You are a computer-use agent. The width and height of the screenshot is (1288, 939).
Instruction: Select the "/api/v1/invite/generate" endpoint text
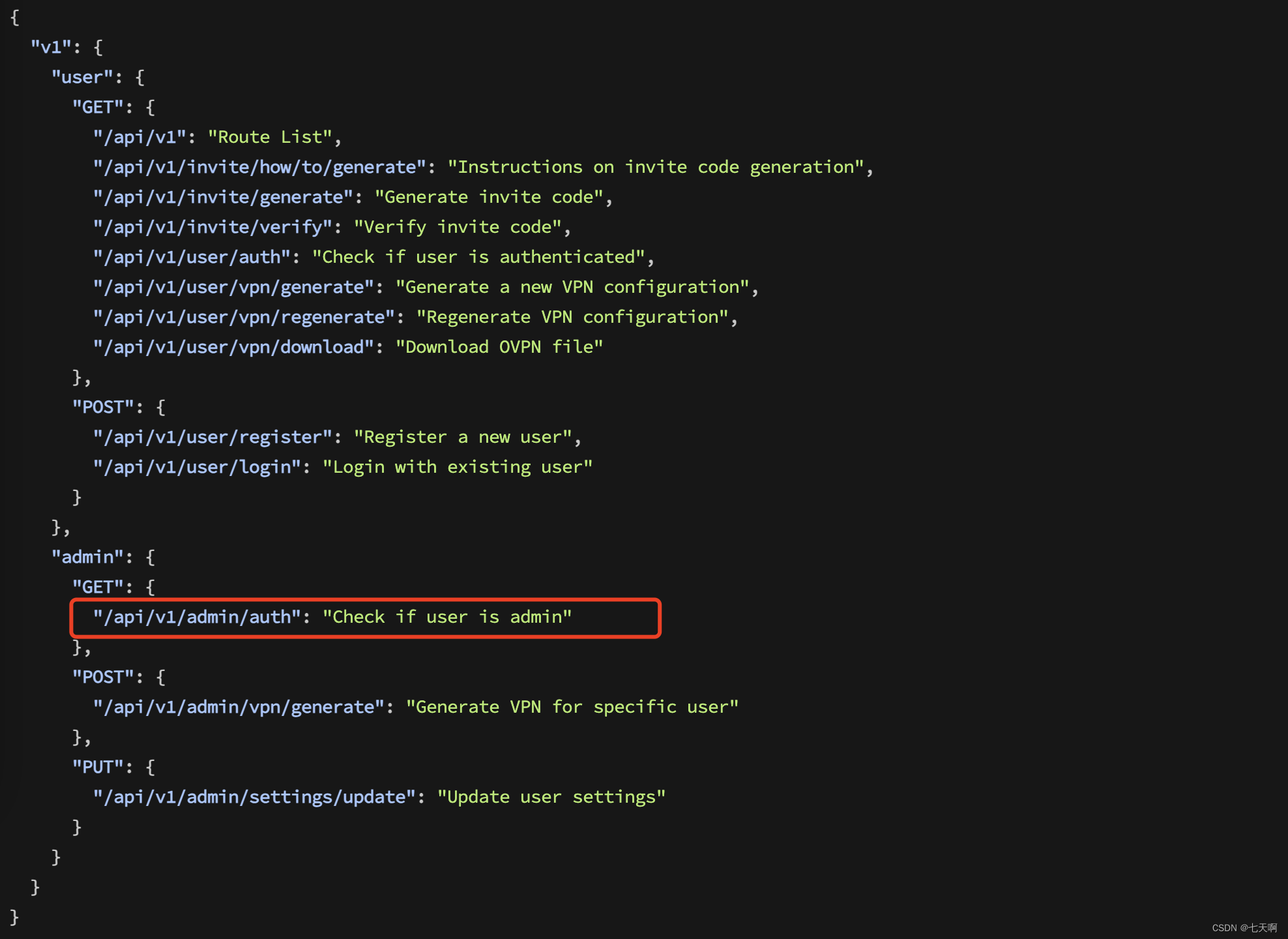point(225,197)
